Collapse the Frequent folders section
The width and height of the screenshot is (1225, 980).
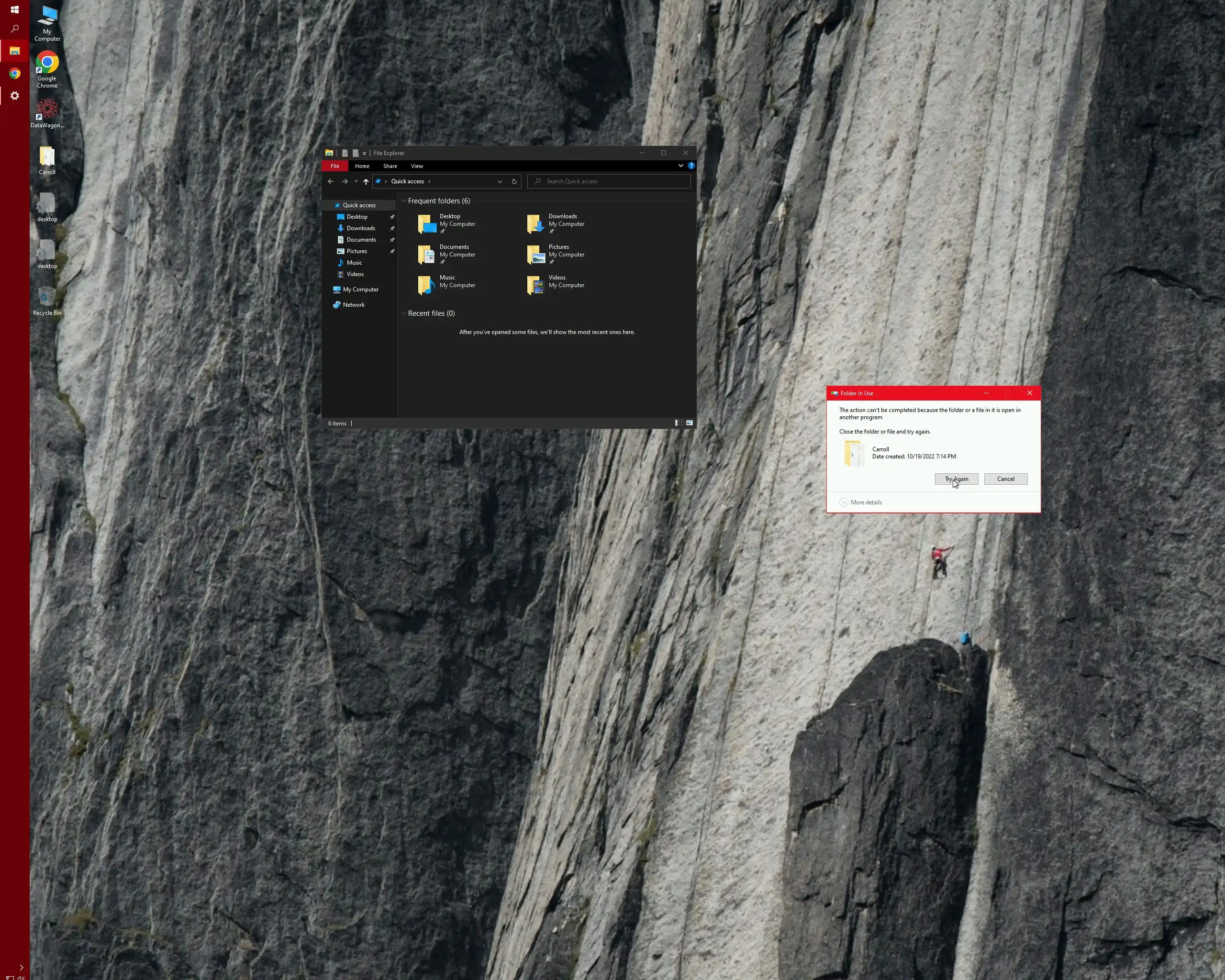(403, 201)
